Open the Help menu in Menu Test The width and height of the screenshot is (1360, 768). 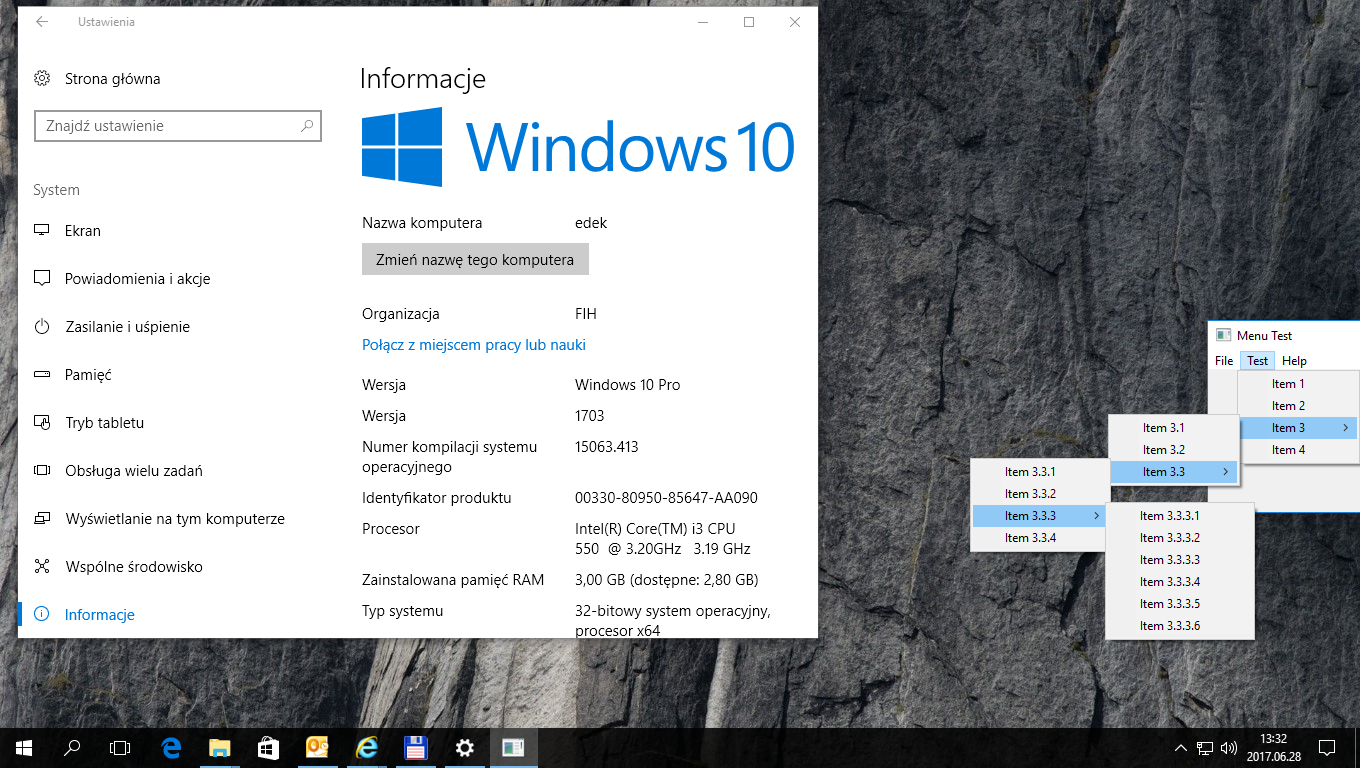pos(1294,361)
